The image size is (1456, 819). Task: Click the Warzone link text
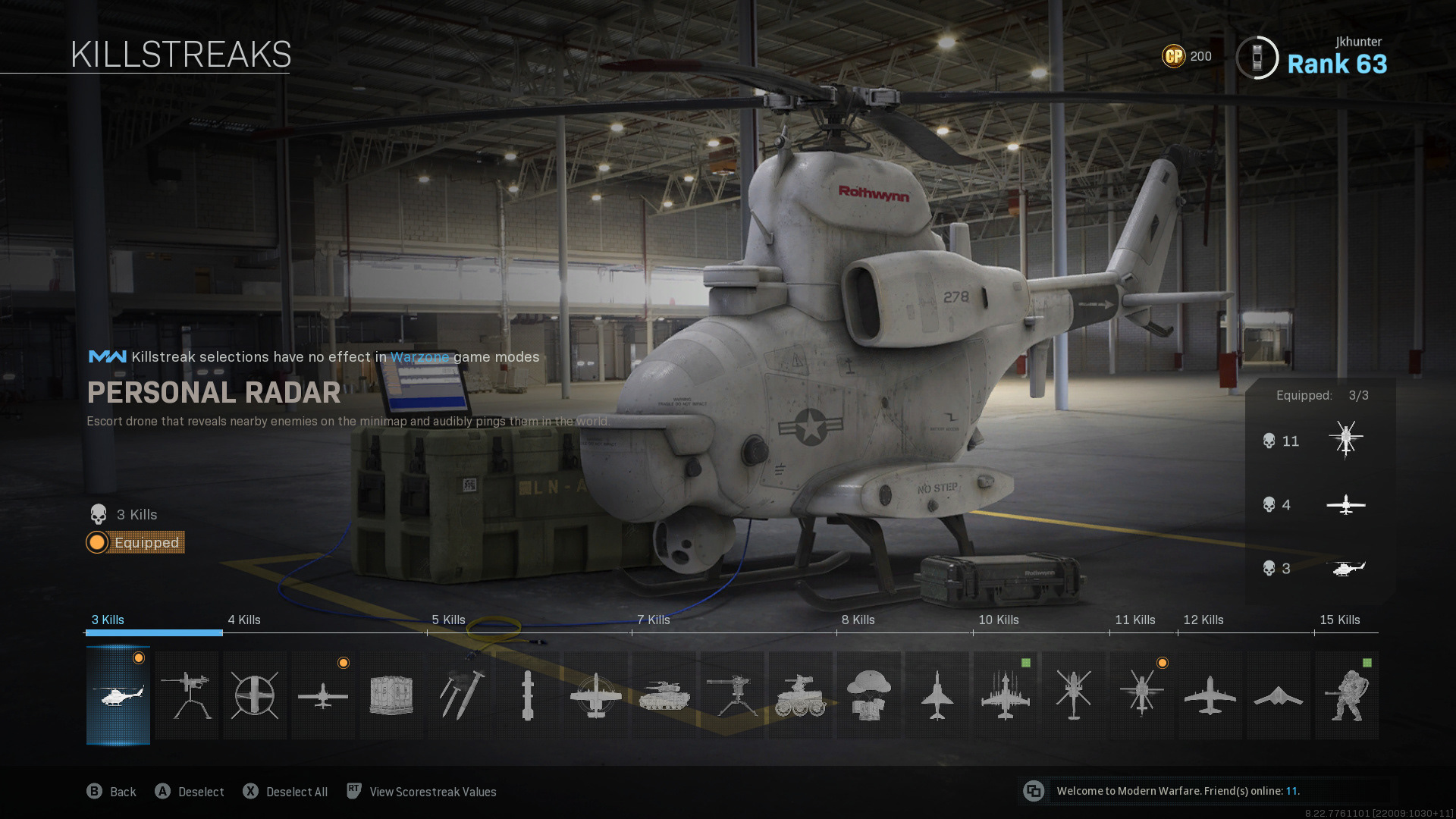coord(419,356)
